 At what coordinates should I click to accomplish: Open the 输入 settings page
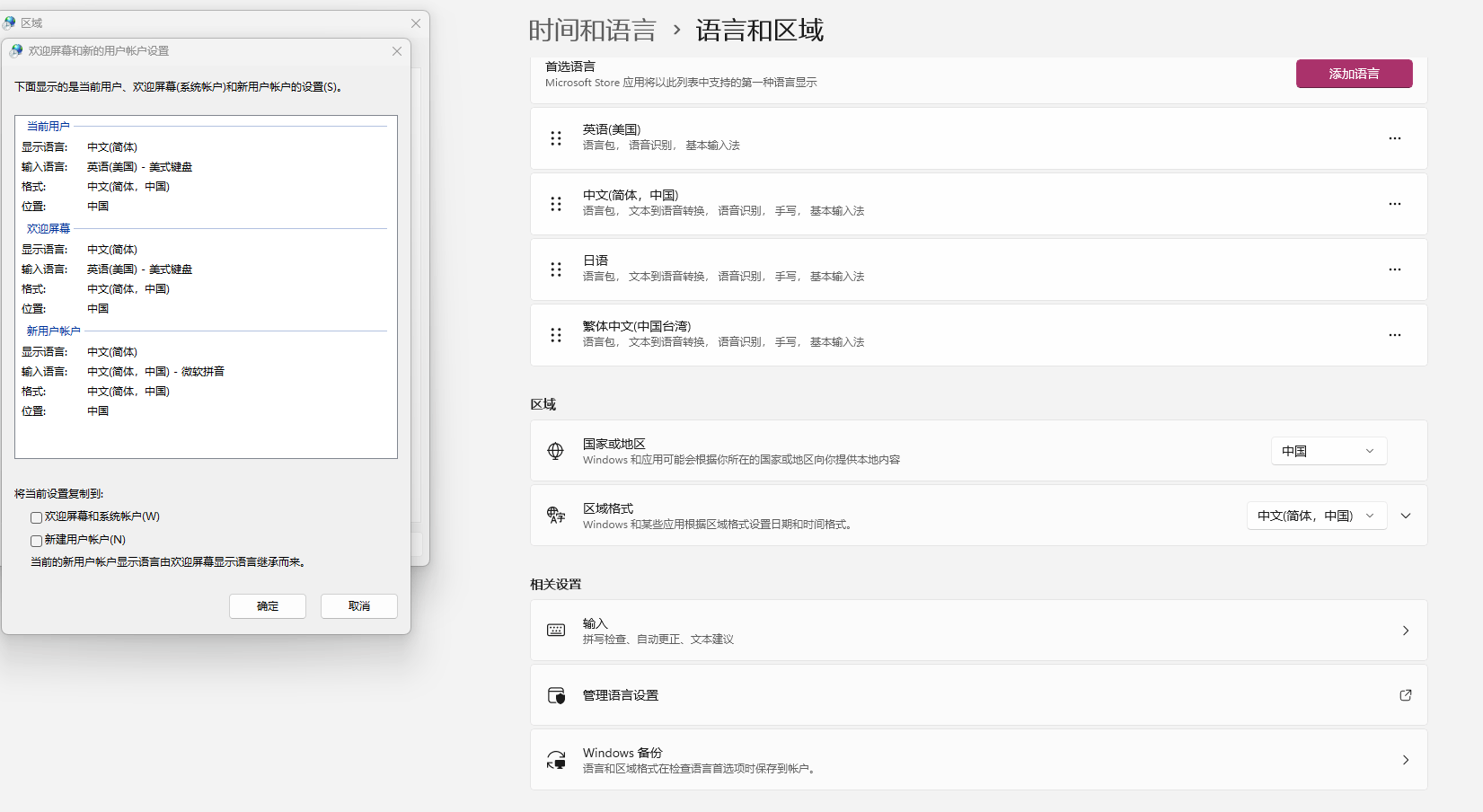pos(978,630)
